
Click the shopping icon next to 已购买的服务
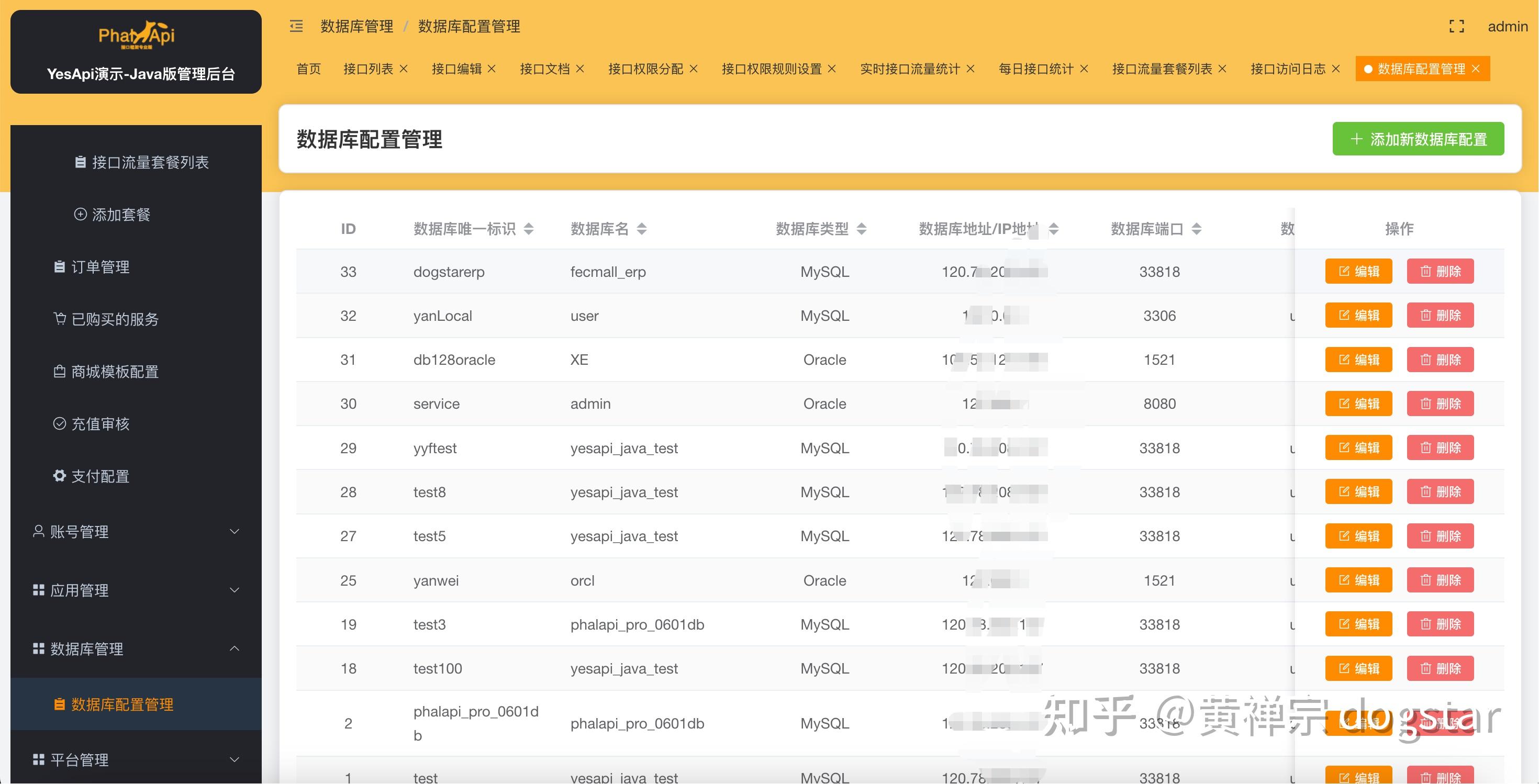coord(59,319)
